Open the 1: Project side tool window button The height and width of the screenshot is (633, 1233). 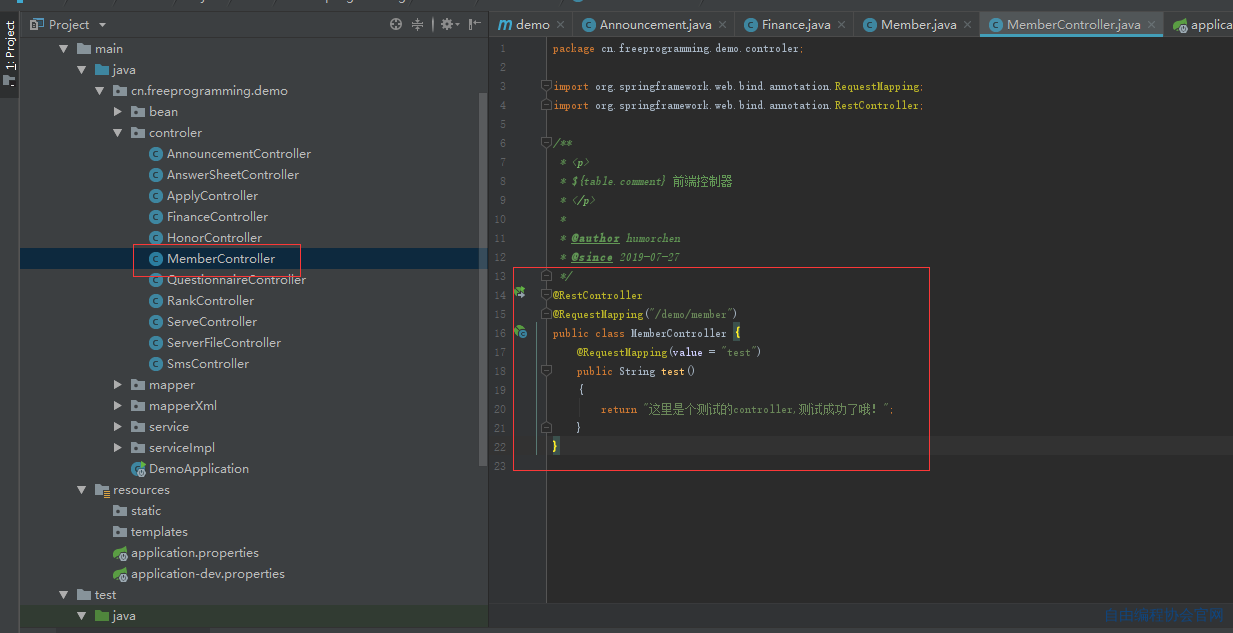click(x=9, y=54)
